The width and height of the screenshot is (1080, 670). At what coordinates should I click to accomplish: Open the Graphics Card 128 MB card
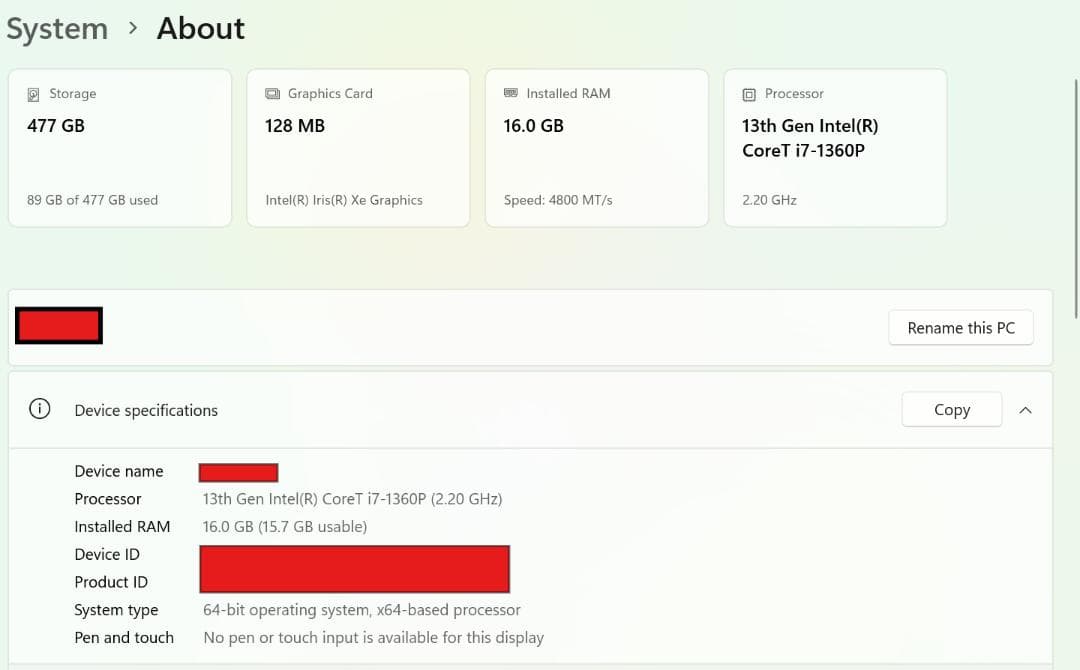pyautogui.click(x=358, y=148)
